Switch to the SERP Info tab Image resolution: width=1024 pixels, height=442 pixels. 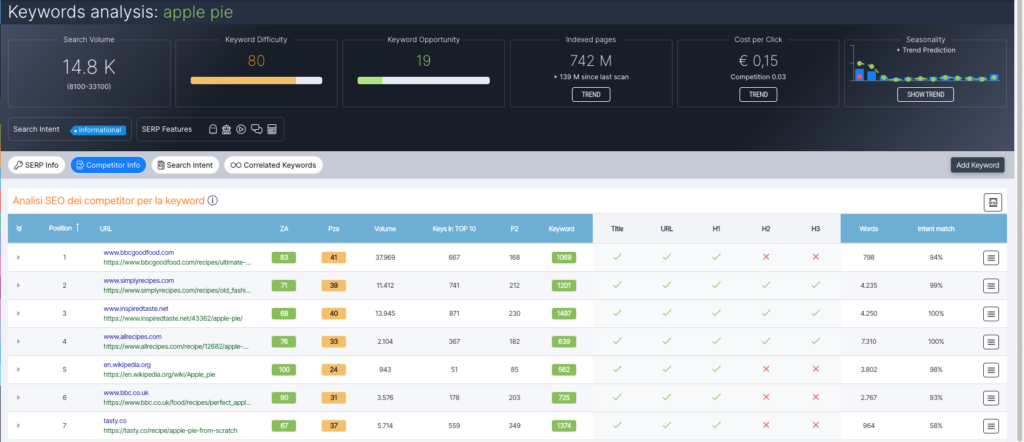(37, 165)
